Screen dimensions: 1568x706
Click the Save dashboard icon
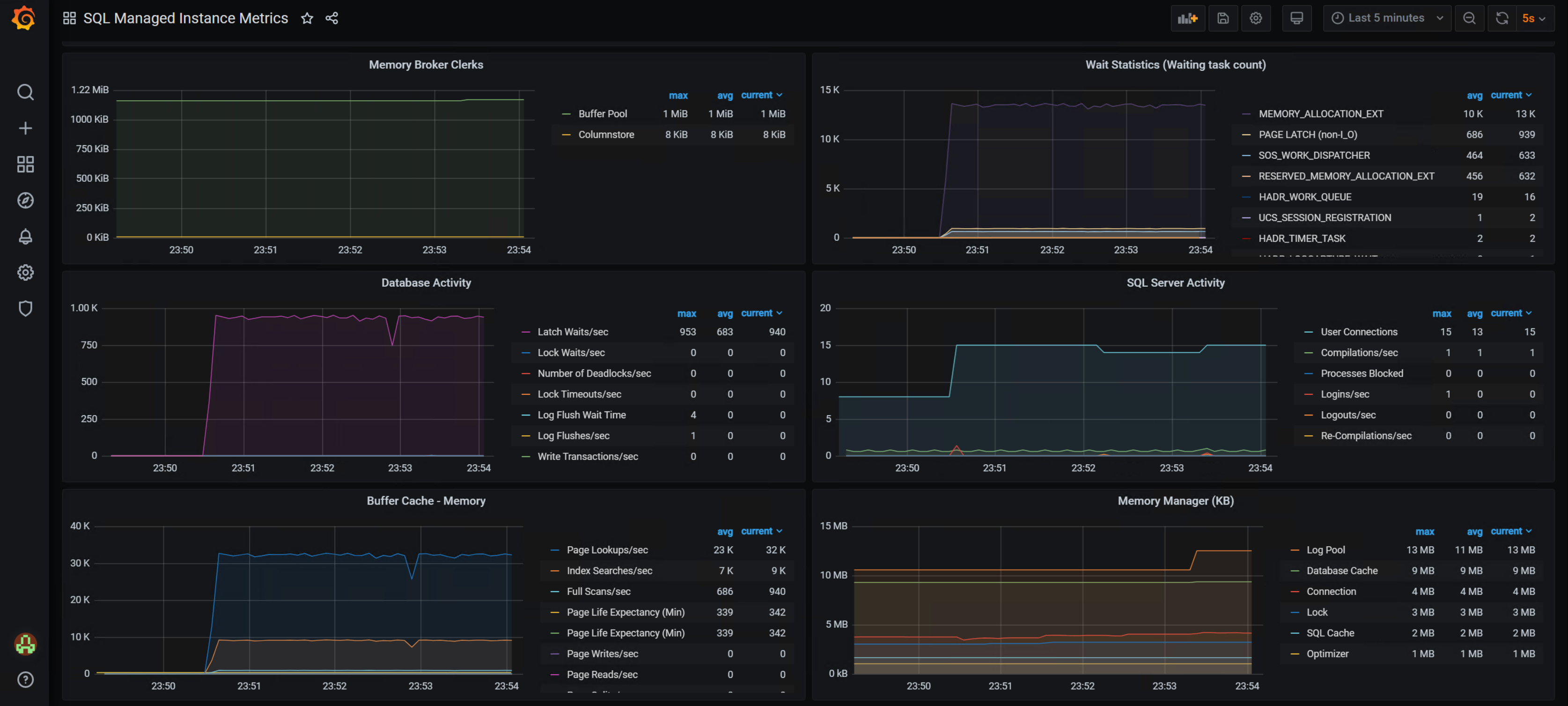tap(1223, 18)
